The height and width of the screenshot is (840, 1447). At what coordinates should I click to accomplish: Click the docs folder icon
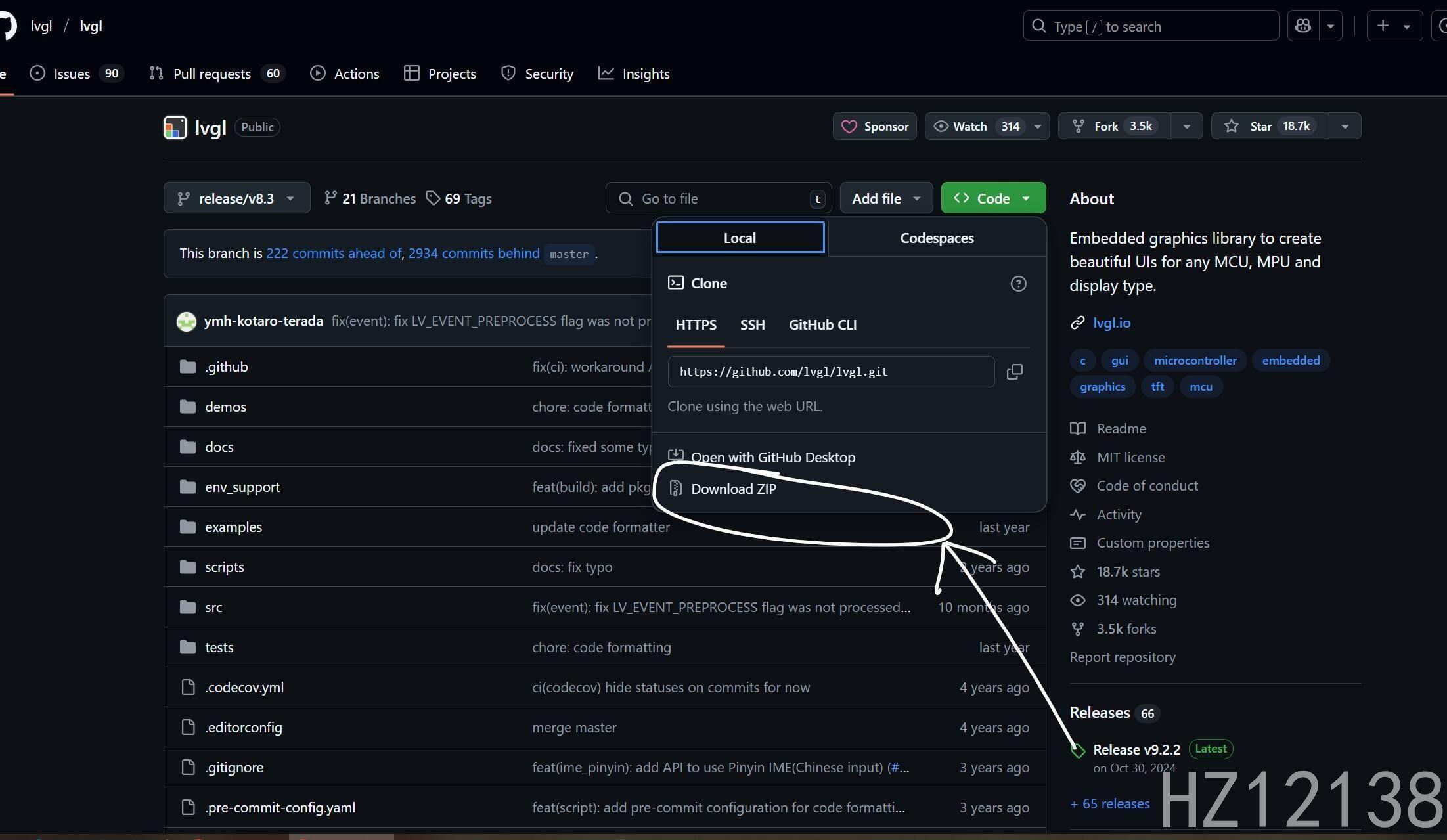(188, 447)
